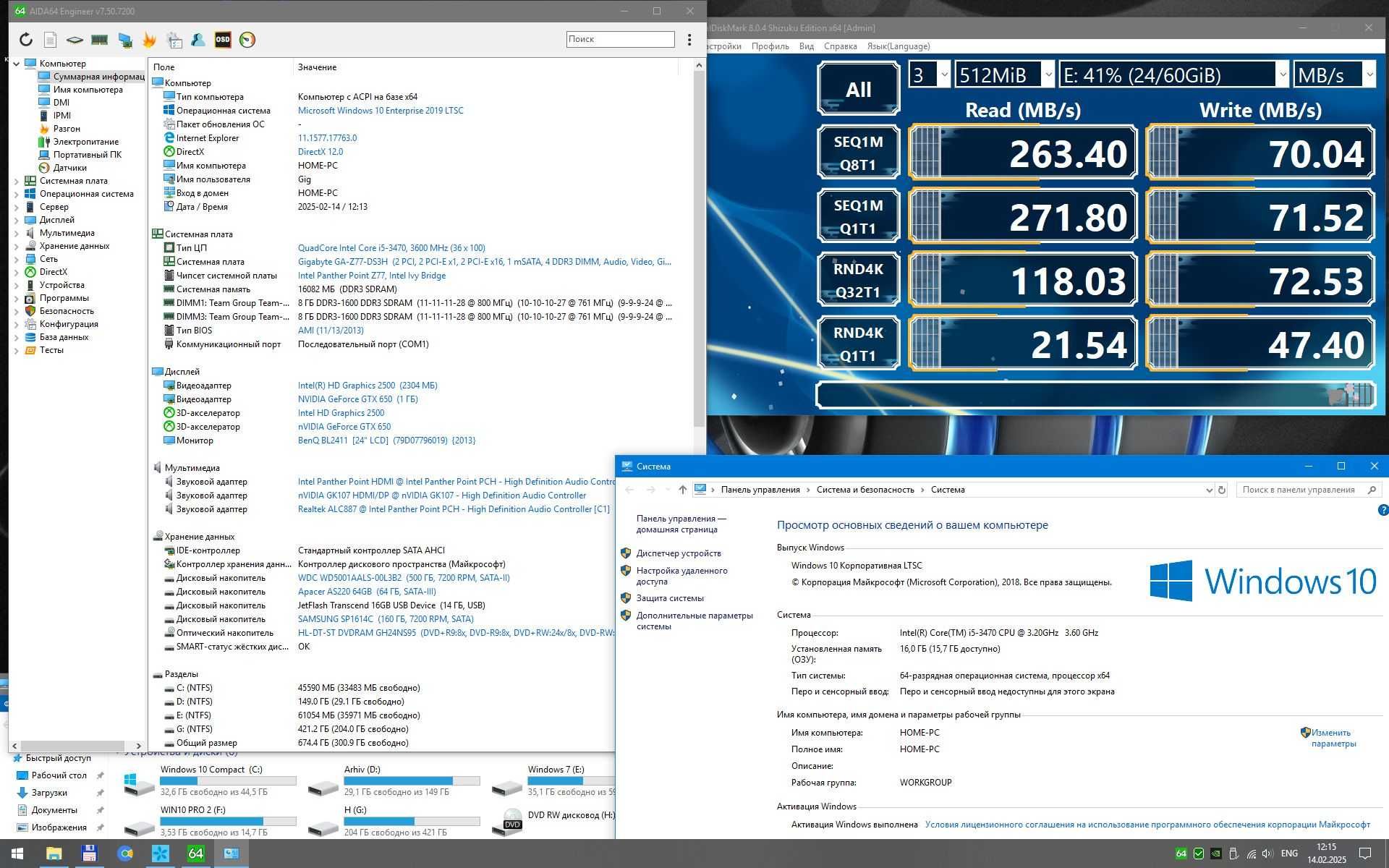Click the back arrow in Система window
The image size is (1389, 868).
pos(629,490)
